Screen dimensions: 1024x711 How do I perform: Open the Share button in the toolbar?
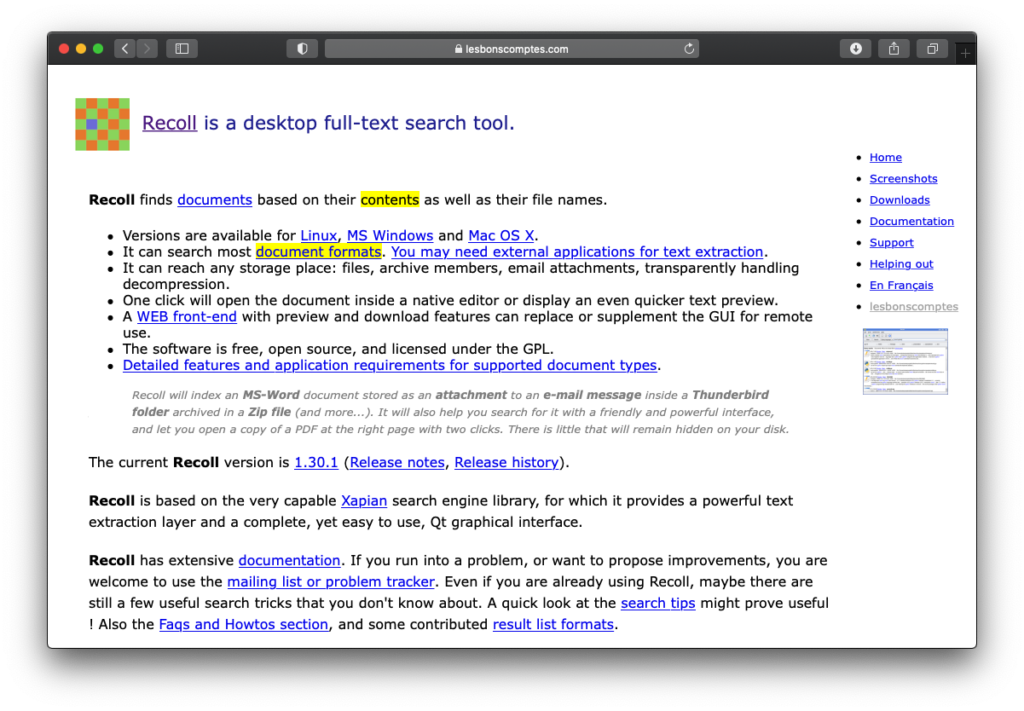pos(894,48)
